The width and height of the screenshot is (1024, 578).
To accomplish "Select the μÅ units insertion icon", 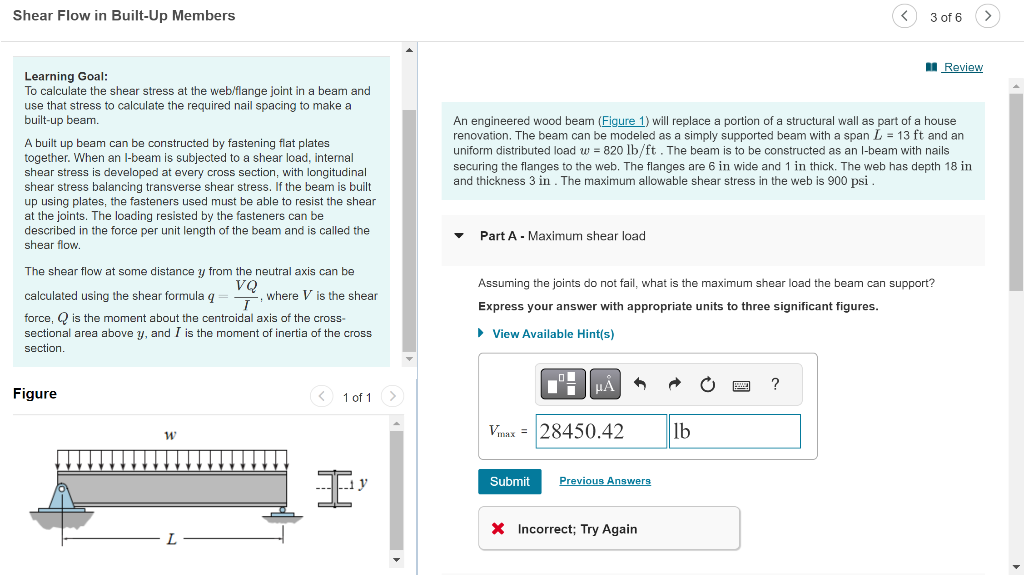I will [x=604, y=383].
